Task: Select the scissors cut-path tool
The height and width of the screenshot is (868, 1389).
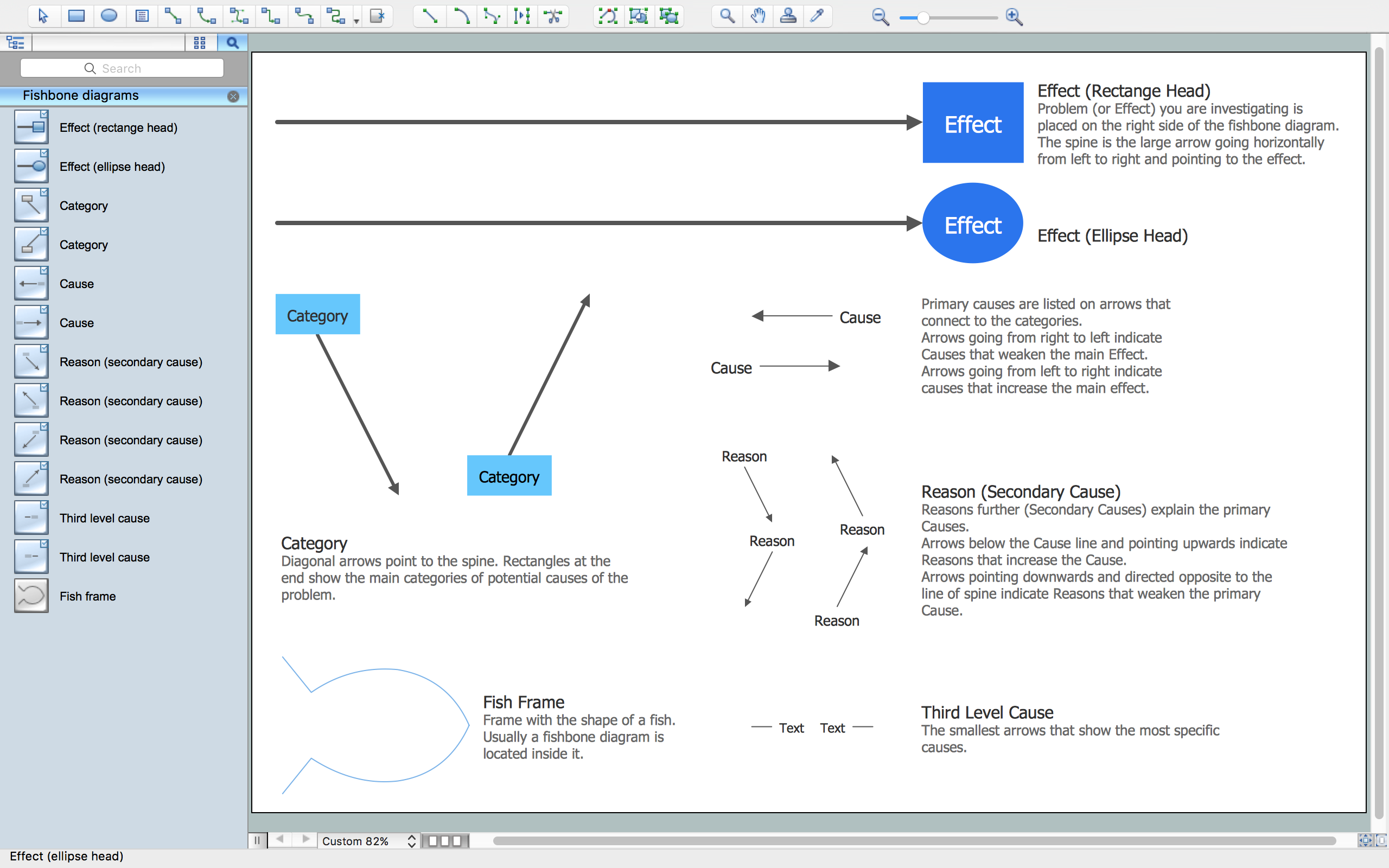Action: click(553, 16)
